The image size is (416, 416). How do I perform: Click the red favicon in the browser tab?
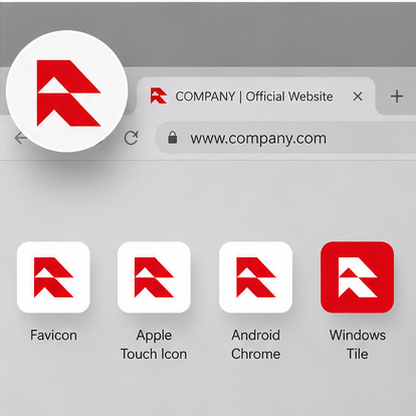click(x=158, y=96)
